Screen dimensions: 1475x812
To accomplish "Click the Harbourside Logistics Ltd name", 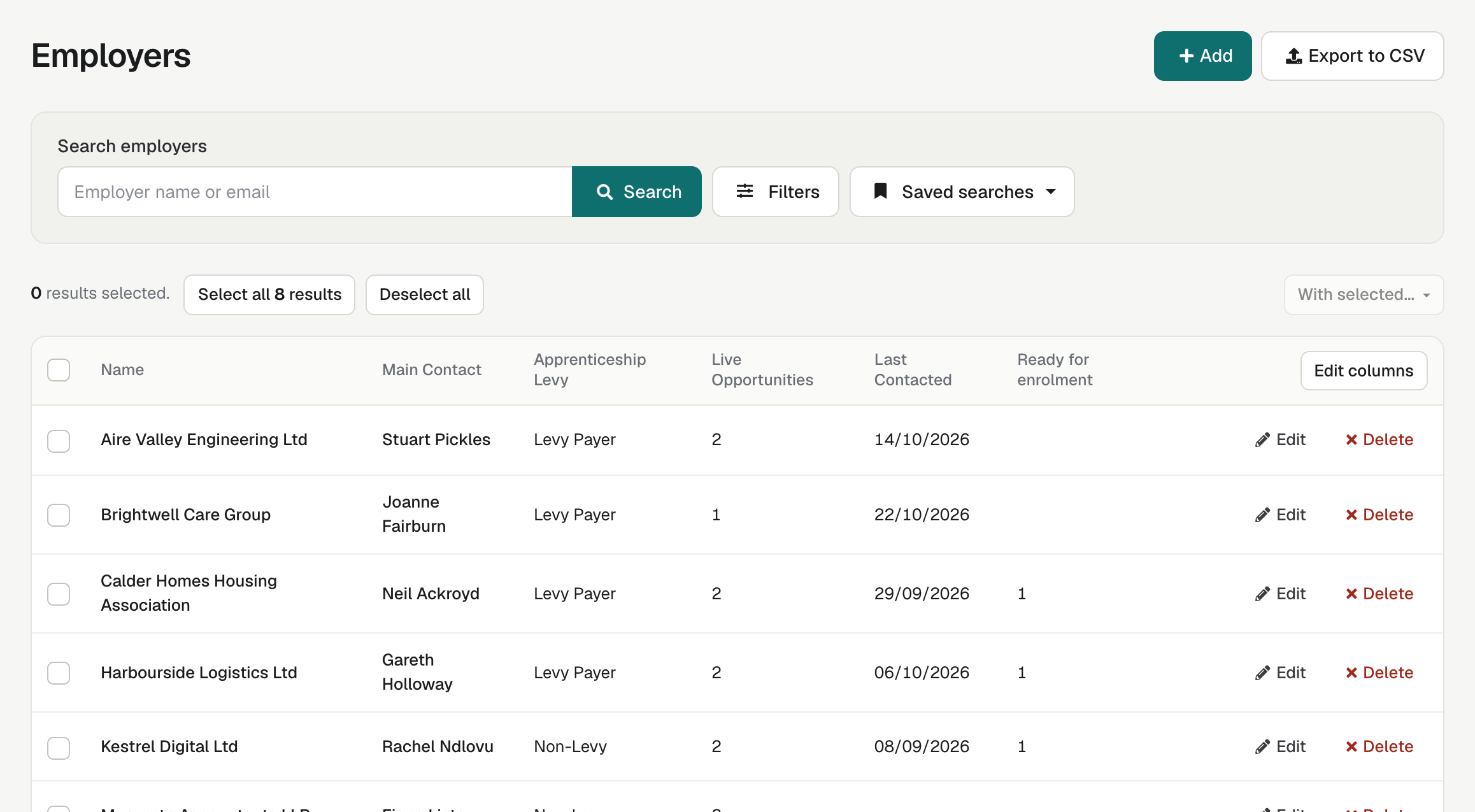I will (x=199, y=673).
